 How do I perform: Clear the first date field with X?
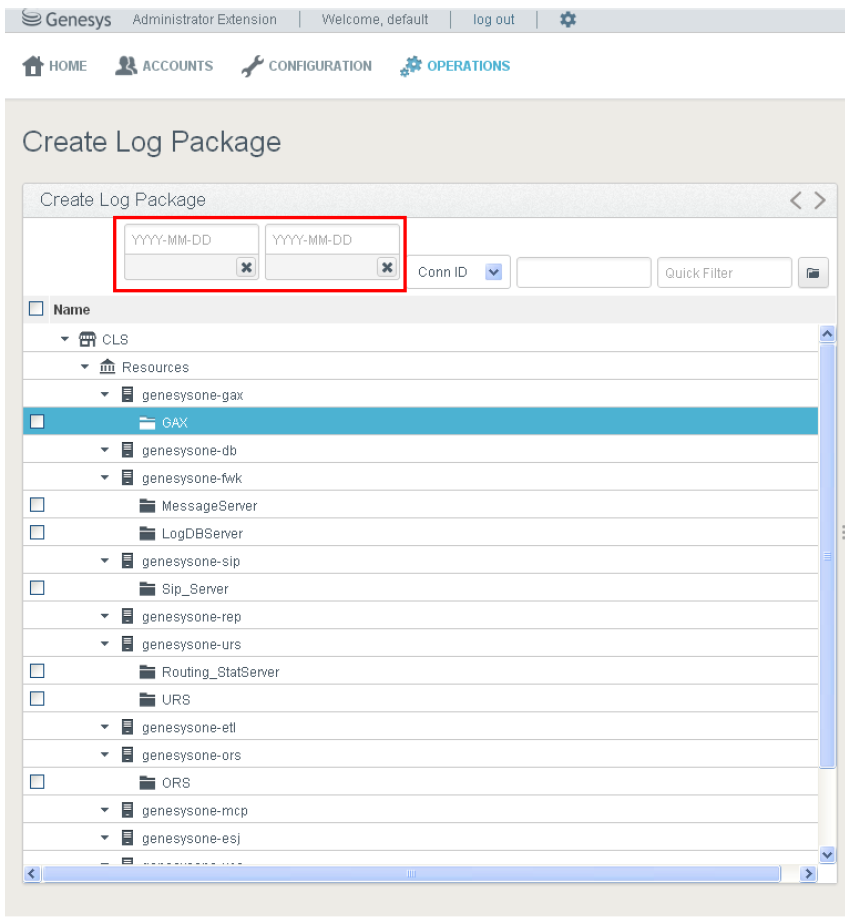tap(246, 267)
